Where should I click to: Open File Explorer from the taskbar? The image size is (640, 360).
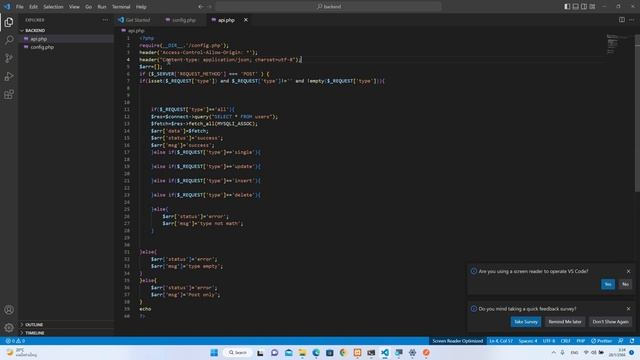(x=302, y=352)
